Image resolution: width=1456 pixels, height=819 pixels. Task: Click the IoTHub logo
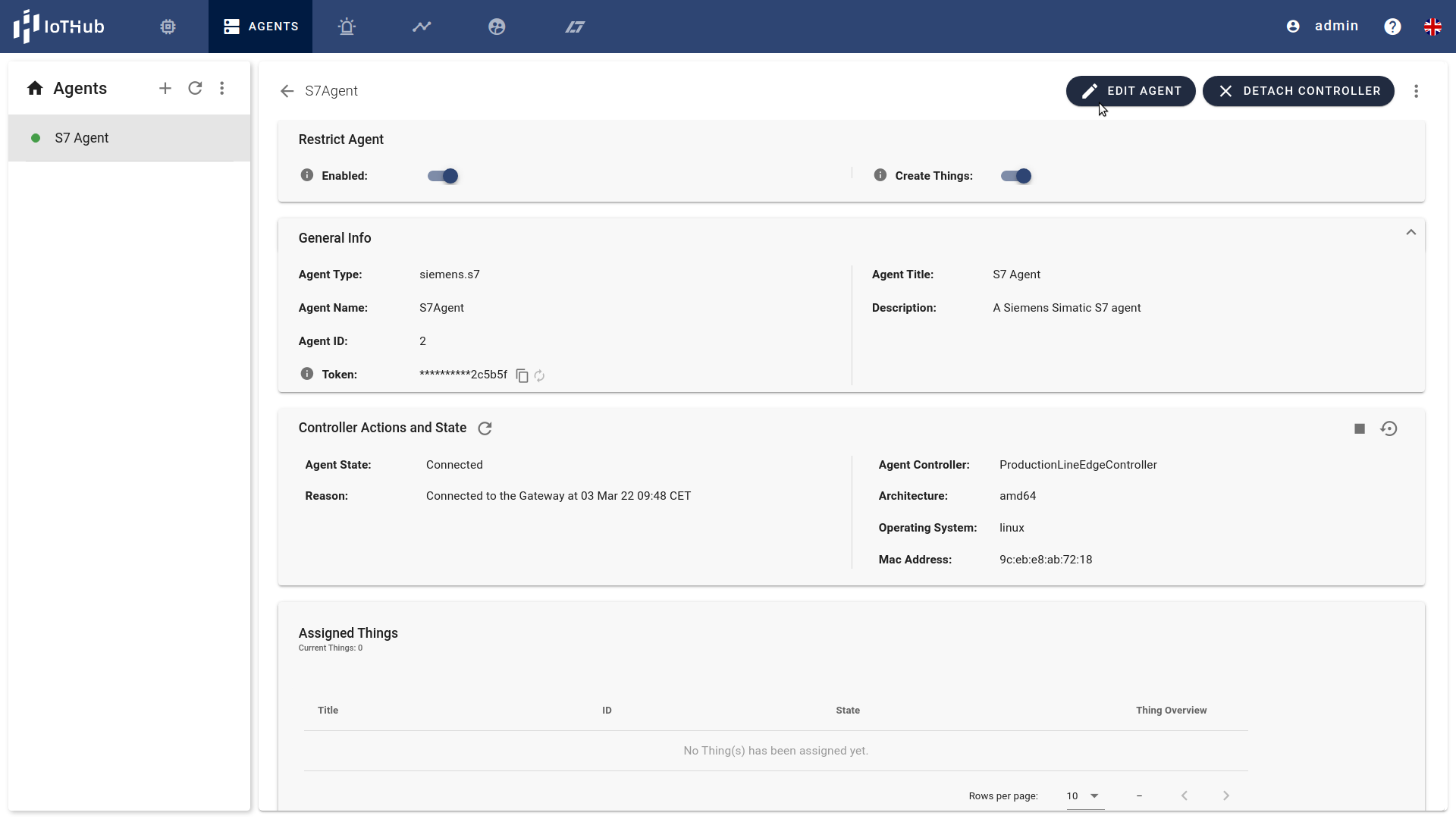click(x=58, y=27)
